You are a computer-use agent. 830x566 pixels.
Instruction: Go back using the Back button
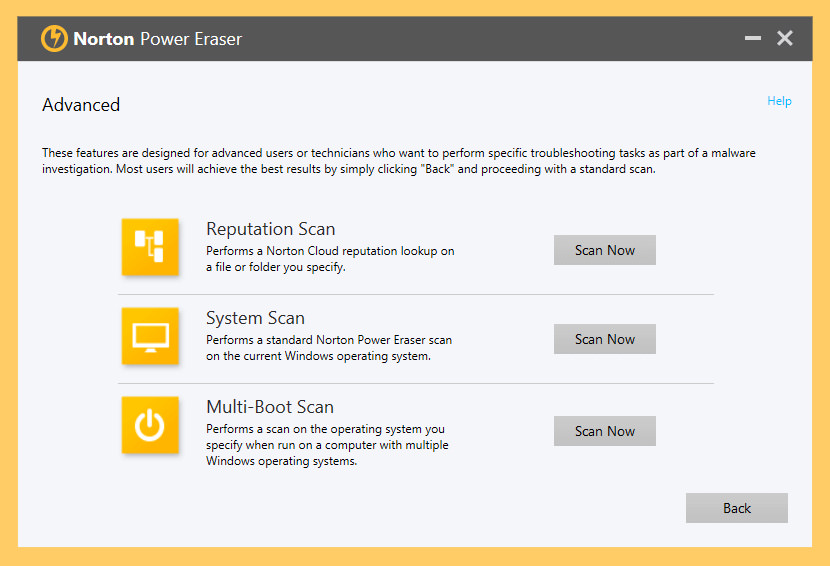coord(736,508)
